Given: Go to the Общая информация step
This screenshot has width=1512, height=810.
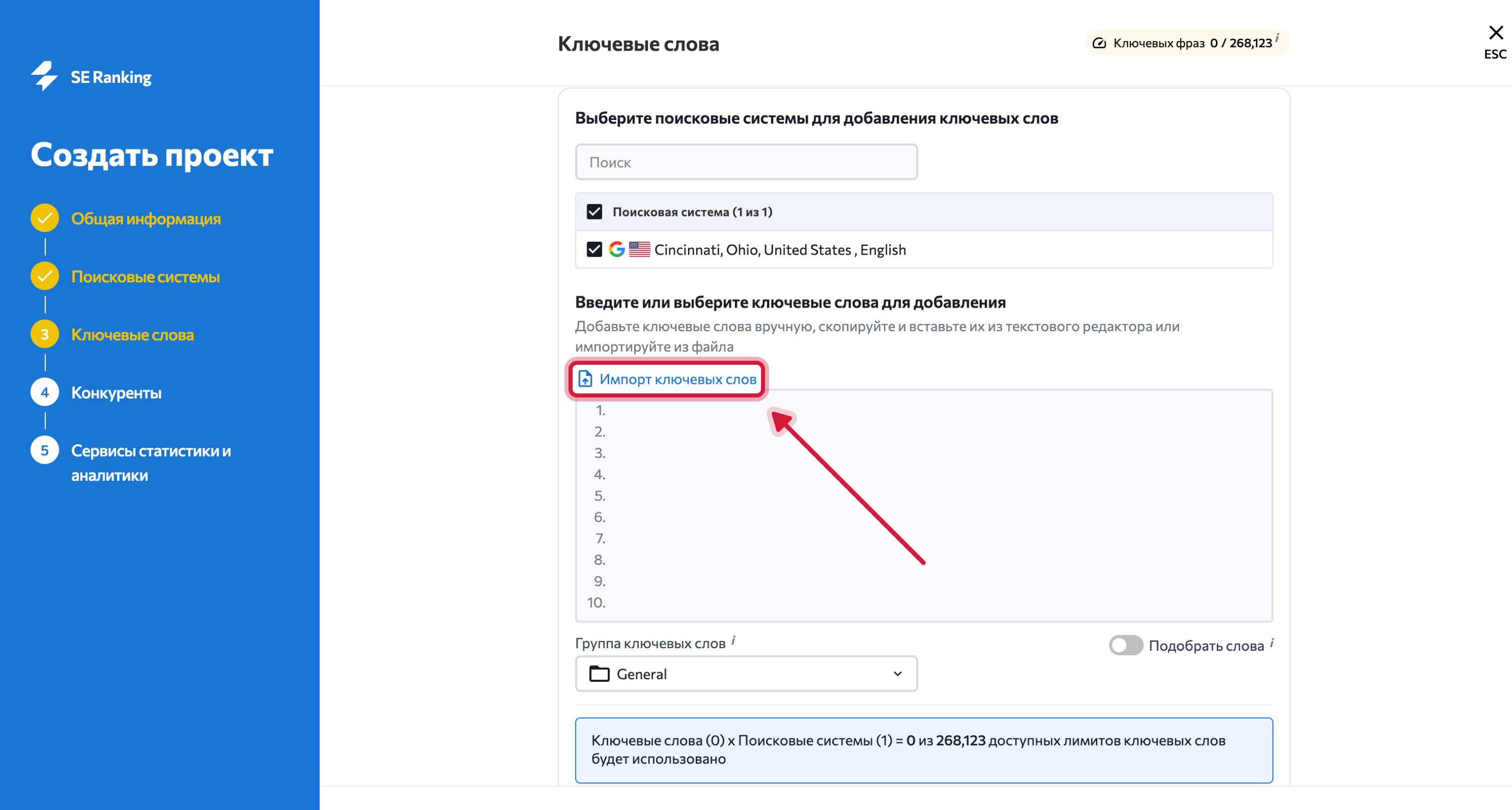Looking at the screenshot, I should [x=146, y=219].
